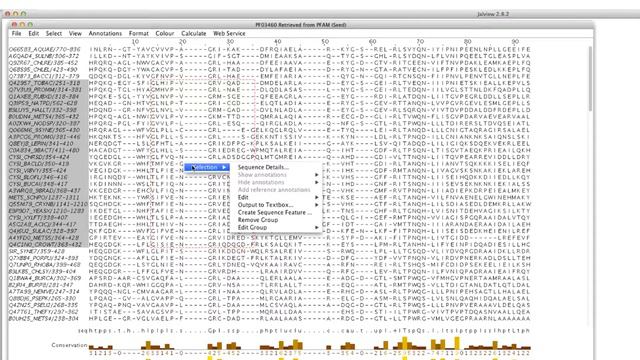Select the Q4C1N0_CROWT sequence name

click(x=45, y=244)
